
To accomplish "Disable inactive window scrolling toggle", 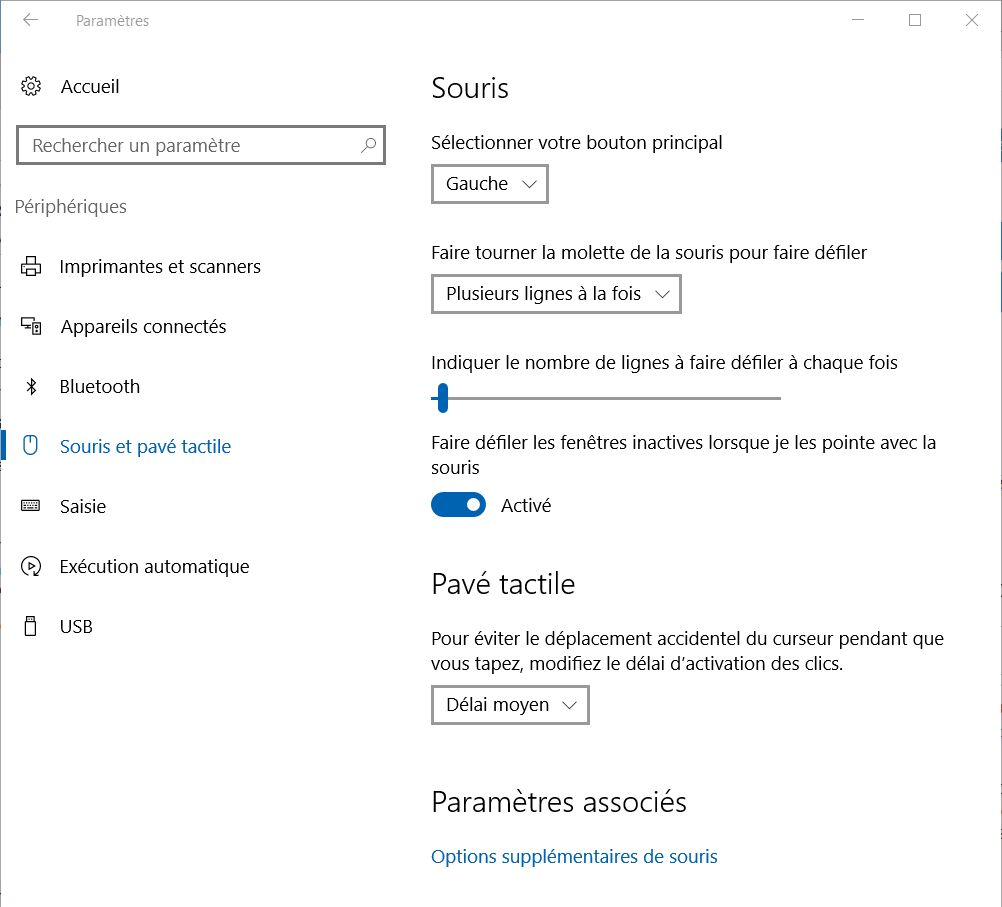I will coord(458,505).
